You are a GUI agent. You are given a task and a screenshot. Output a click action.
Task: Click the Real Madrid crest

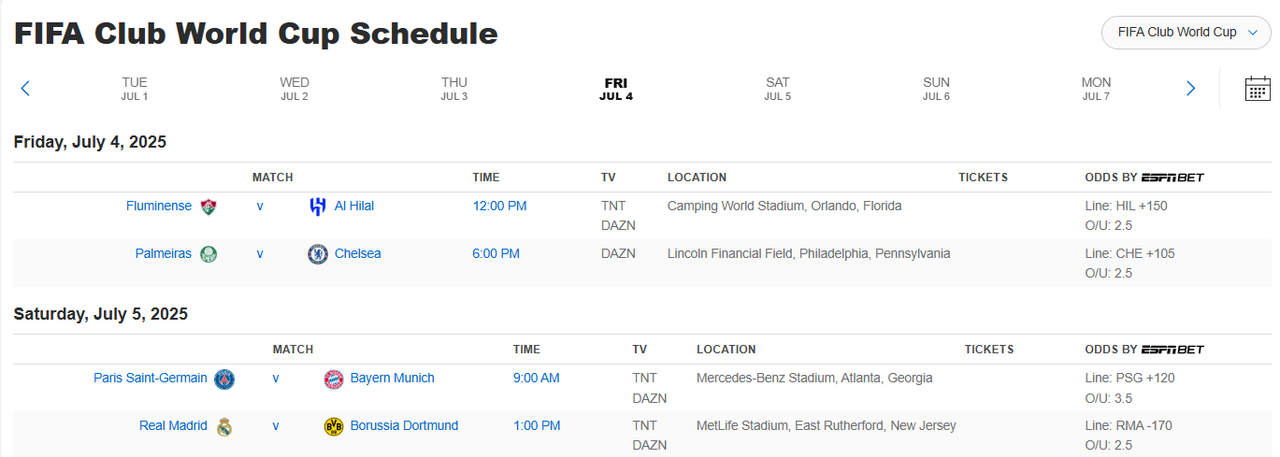tap(224, 427)
